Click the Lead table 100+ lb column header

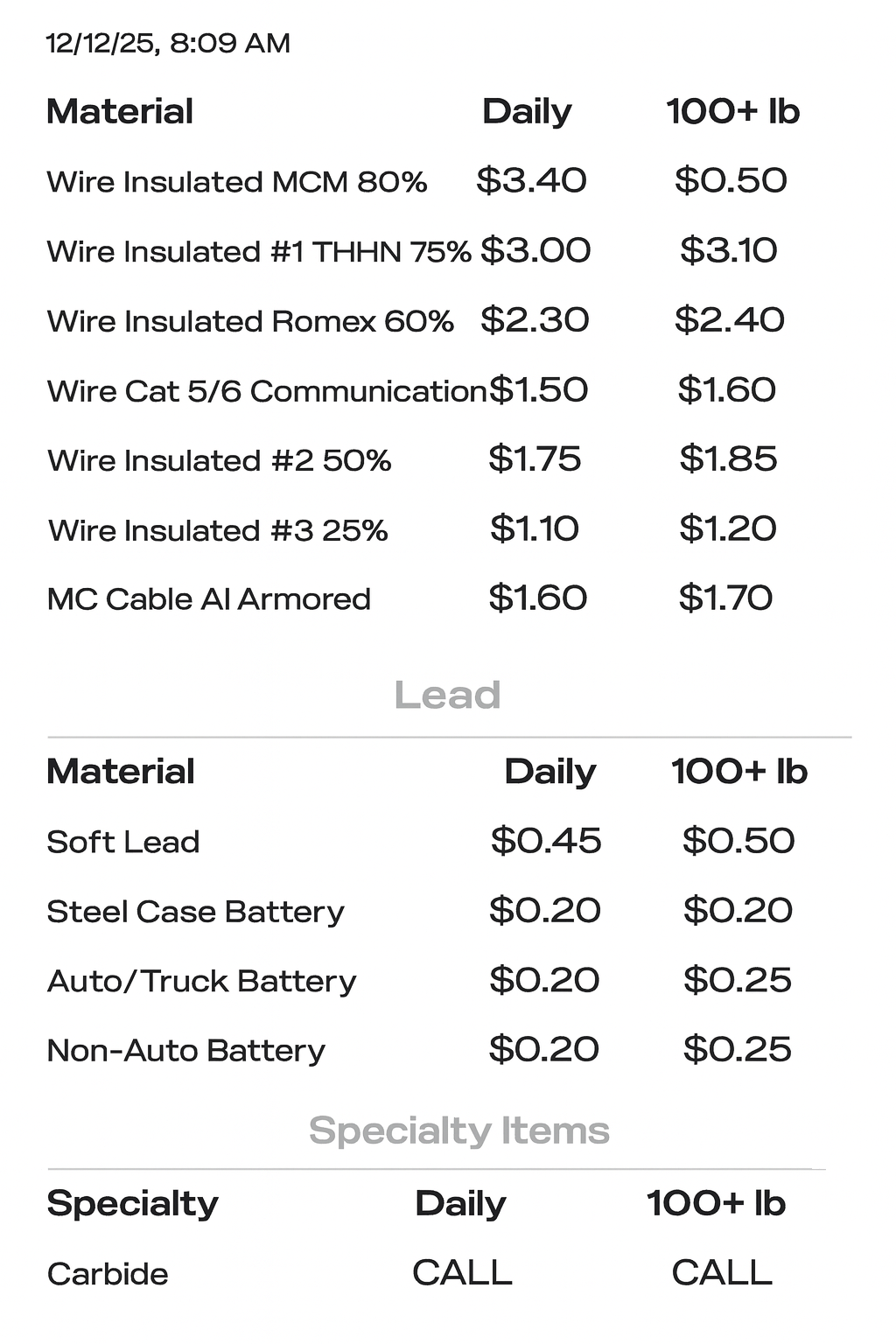(x=738, y=772)
